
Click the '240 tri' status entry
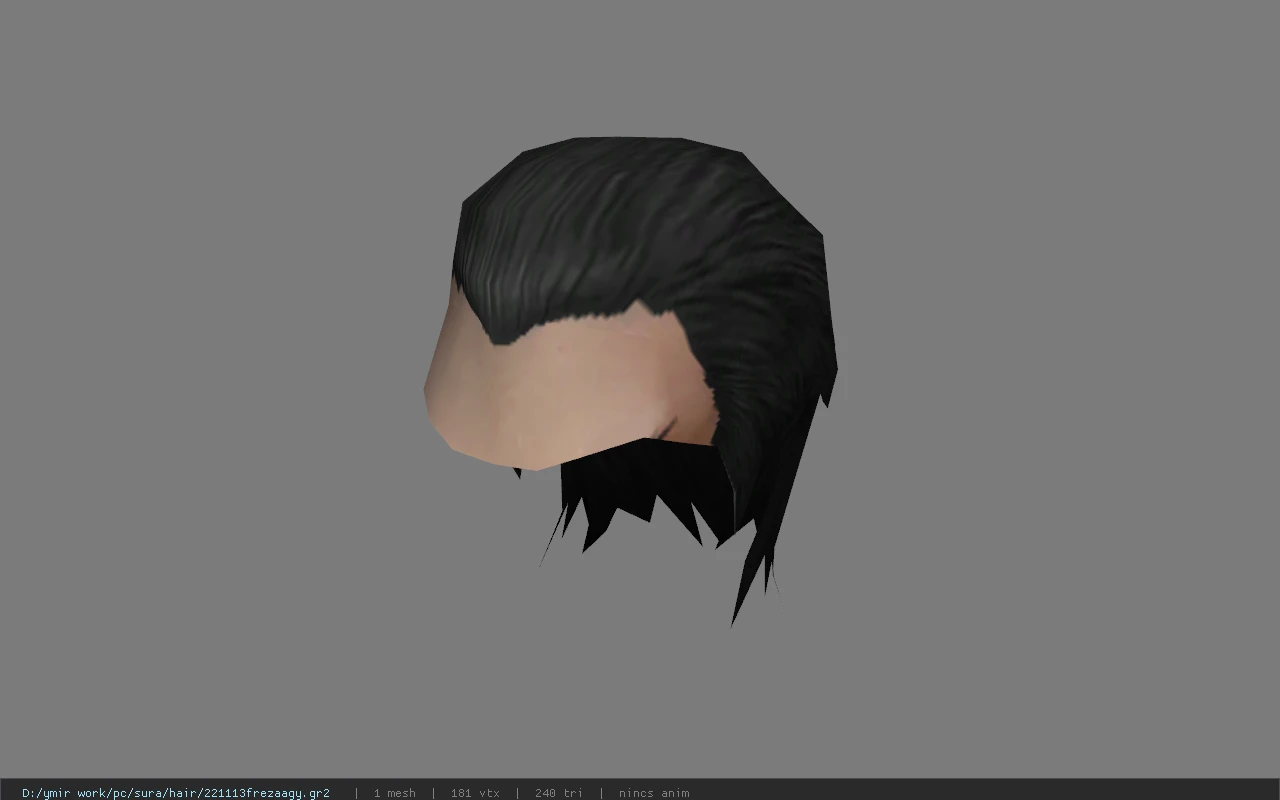pyautogui.click(x=558, y=793)
